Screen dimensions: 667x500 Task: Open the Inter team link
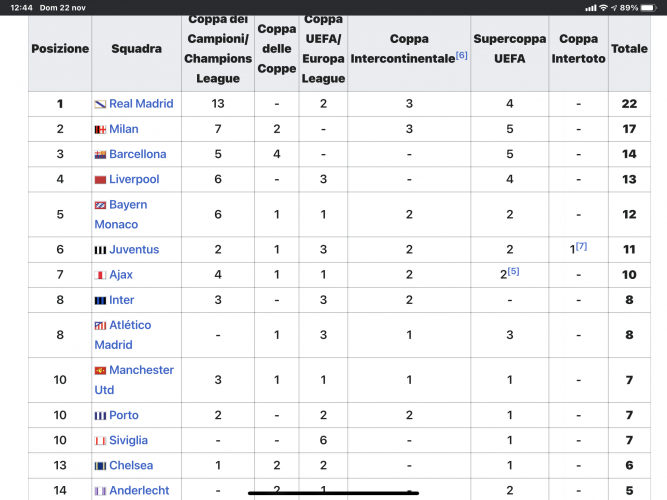click(x=122, y=300)
